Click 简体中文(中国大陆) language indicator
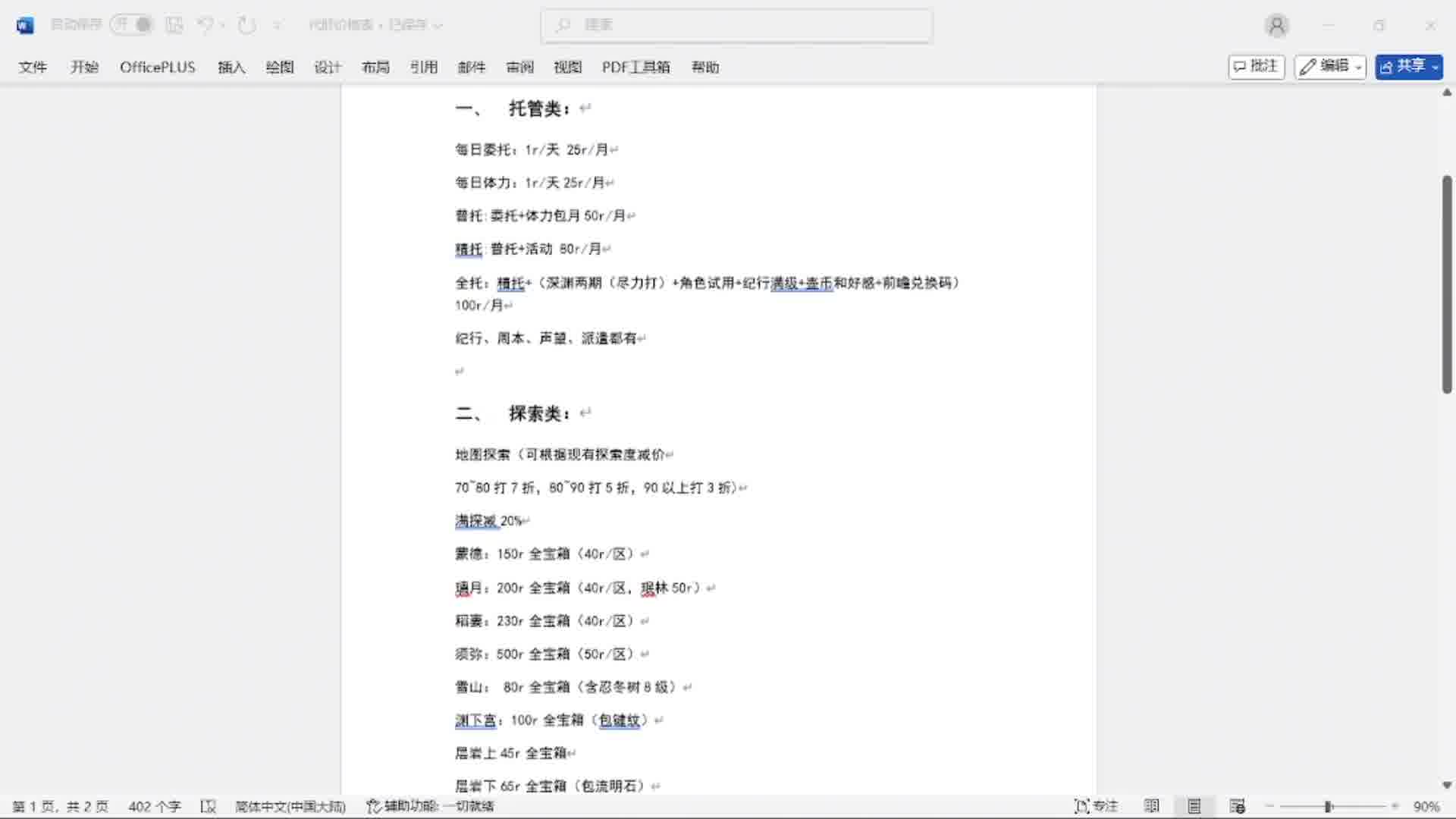This screenshot has width=1456, height=819. 289,806
